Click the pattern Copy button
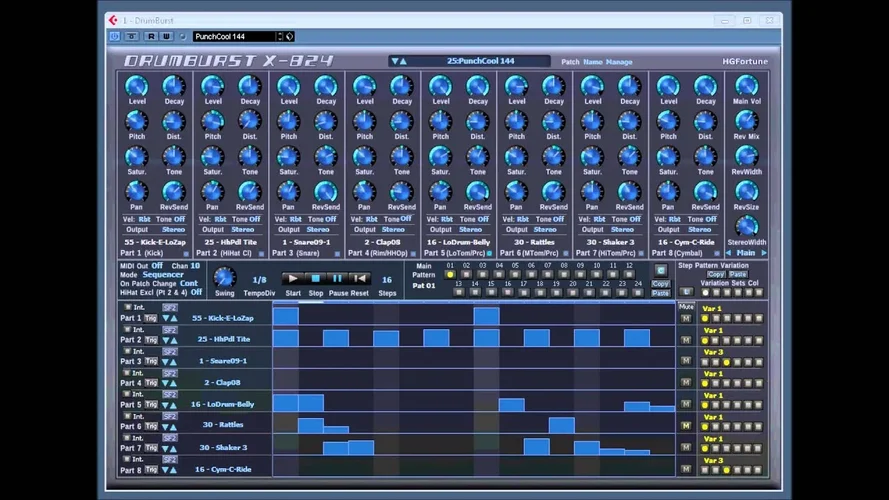 click(x=660, y=283)
